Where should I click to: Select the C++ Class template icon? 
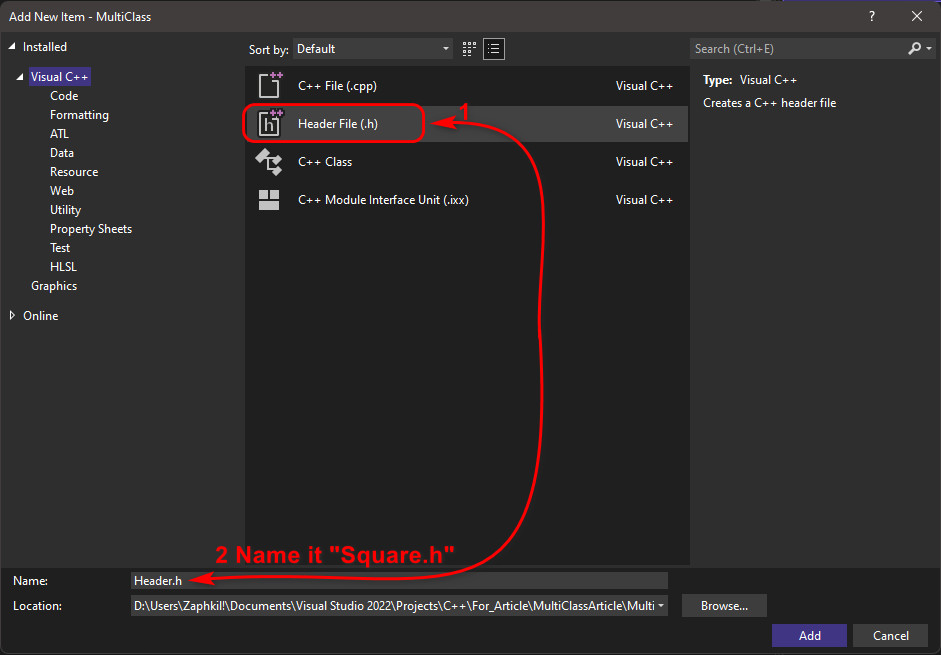pos(269,162)
